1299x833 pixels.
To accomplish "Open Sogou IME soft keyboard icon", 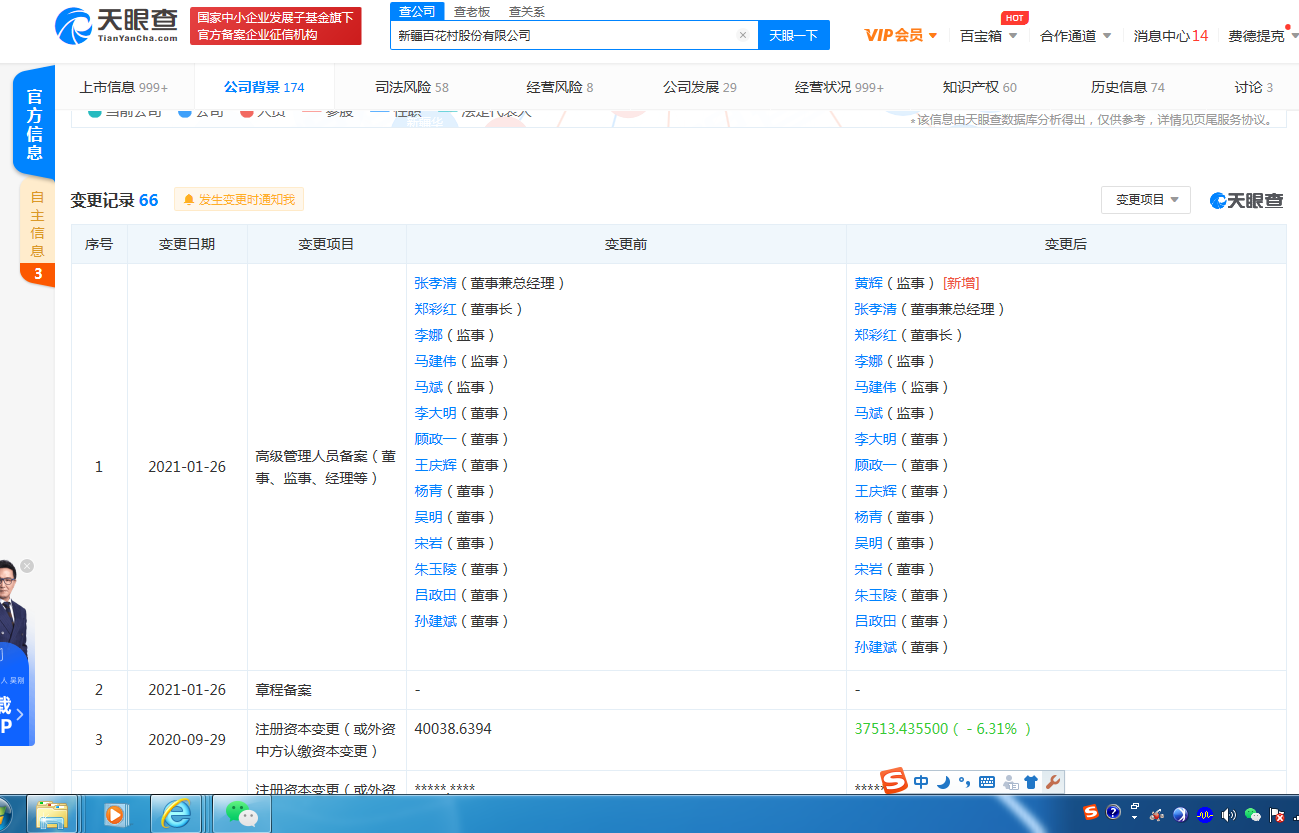I will pyautogui.click(x=987, y=782).
